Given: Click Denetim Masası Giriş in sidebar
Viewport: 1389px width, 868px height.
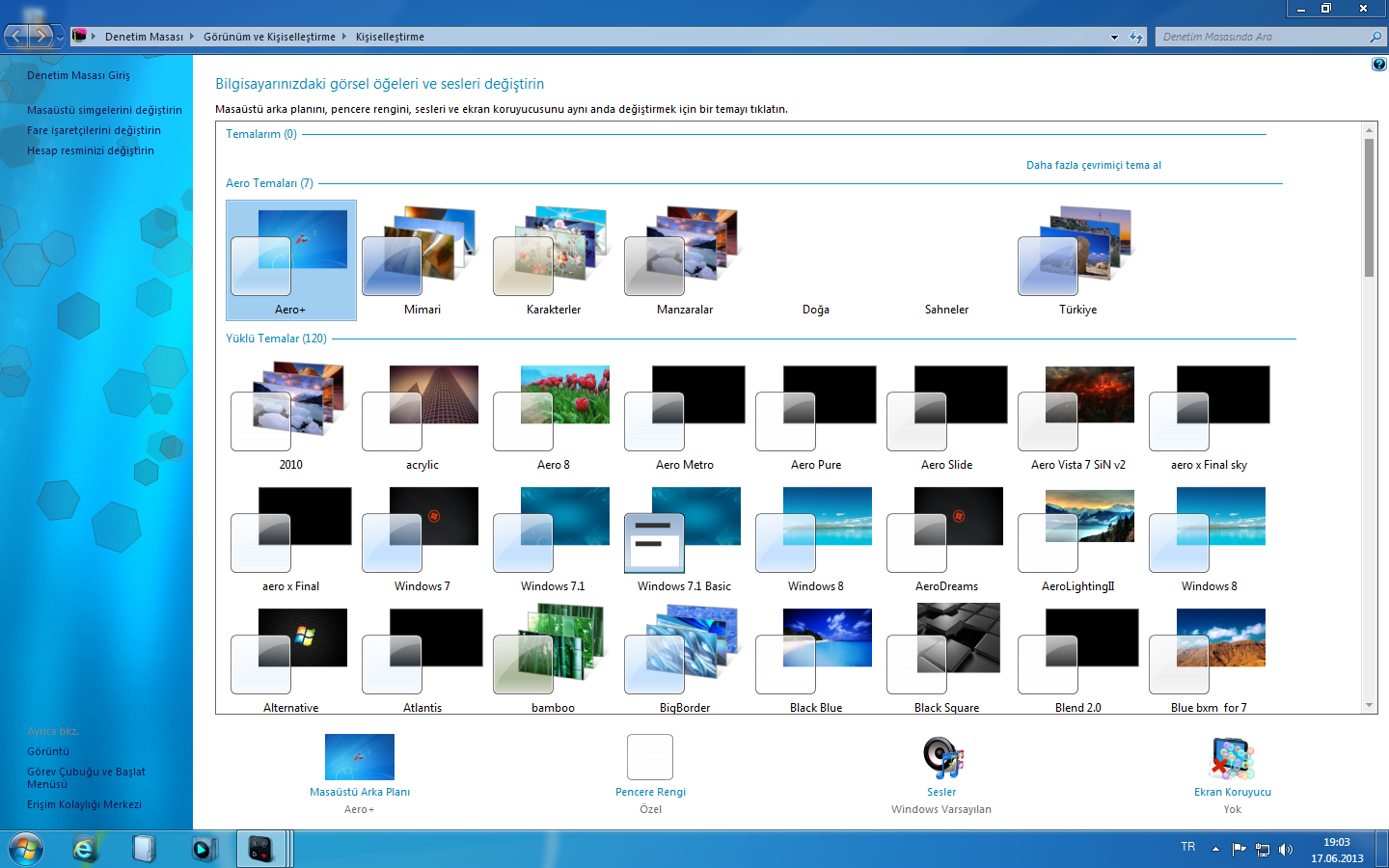Looking at the screenshot, I should 78,75.
